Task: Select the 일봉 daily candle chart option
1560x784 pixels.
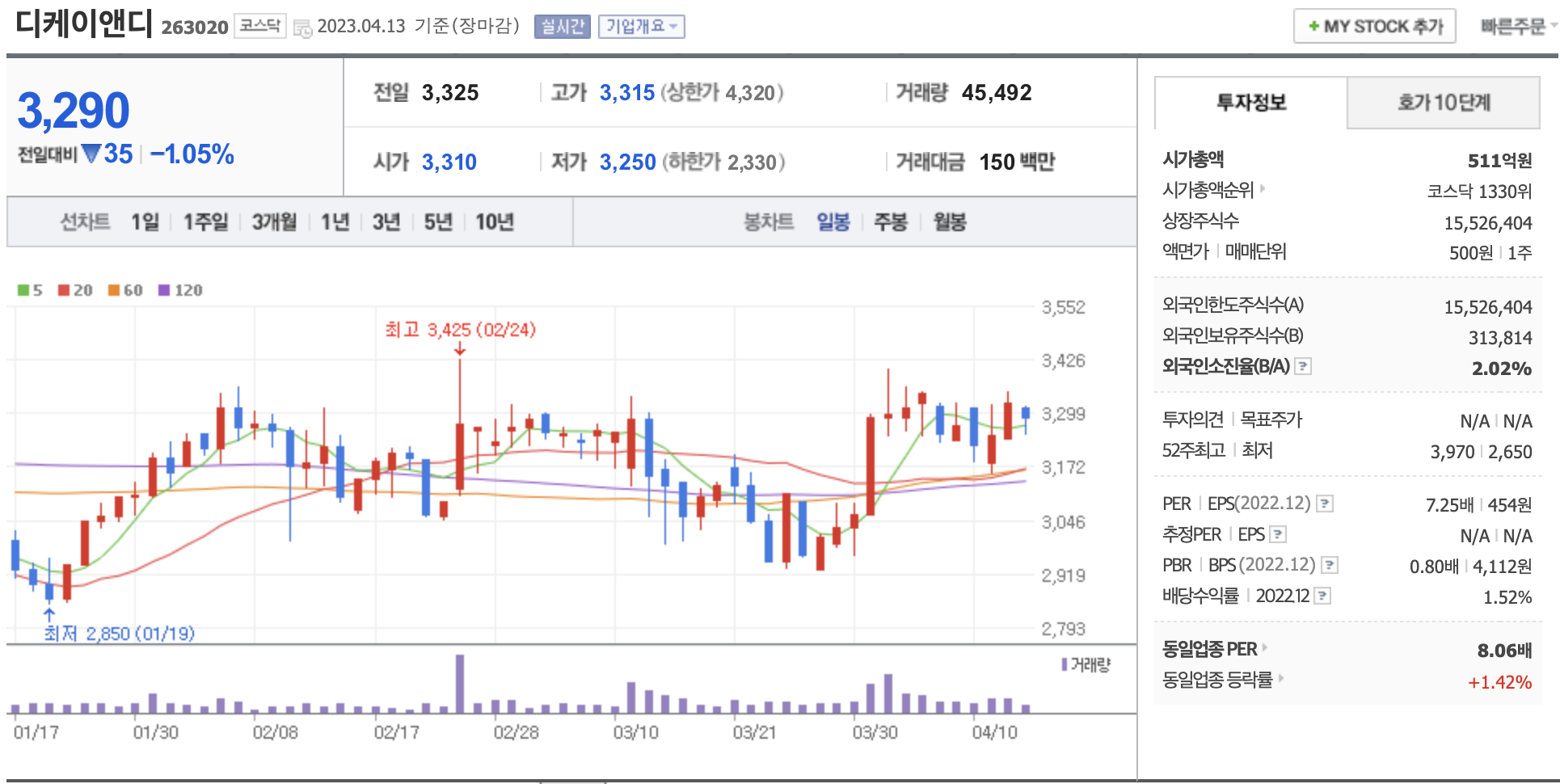Action: pos(833,221)
